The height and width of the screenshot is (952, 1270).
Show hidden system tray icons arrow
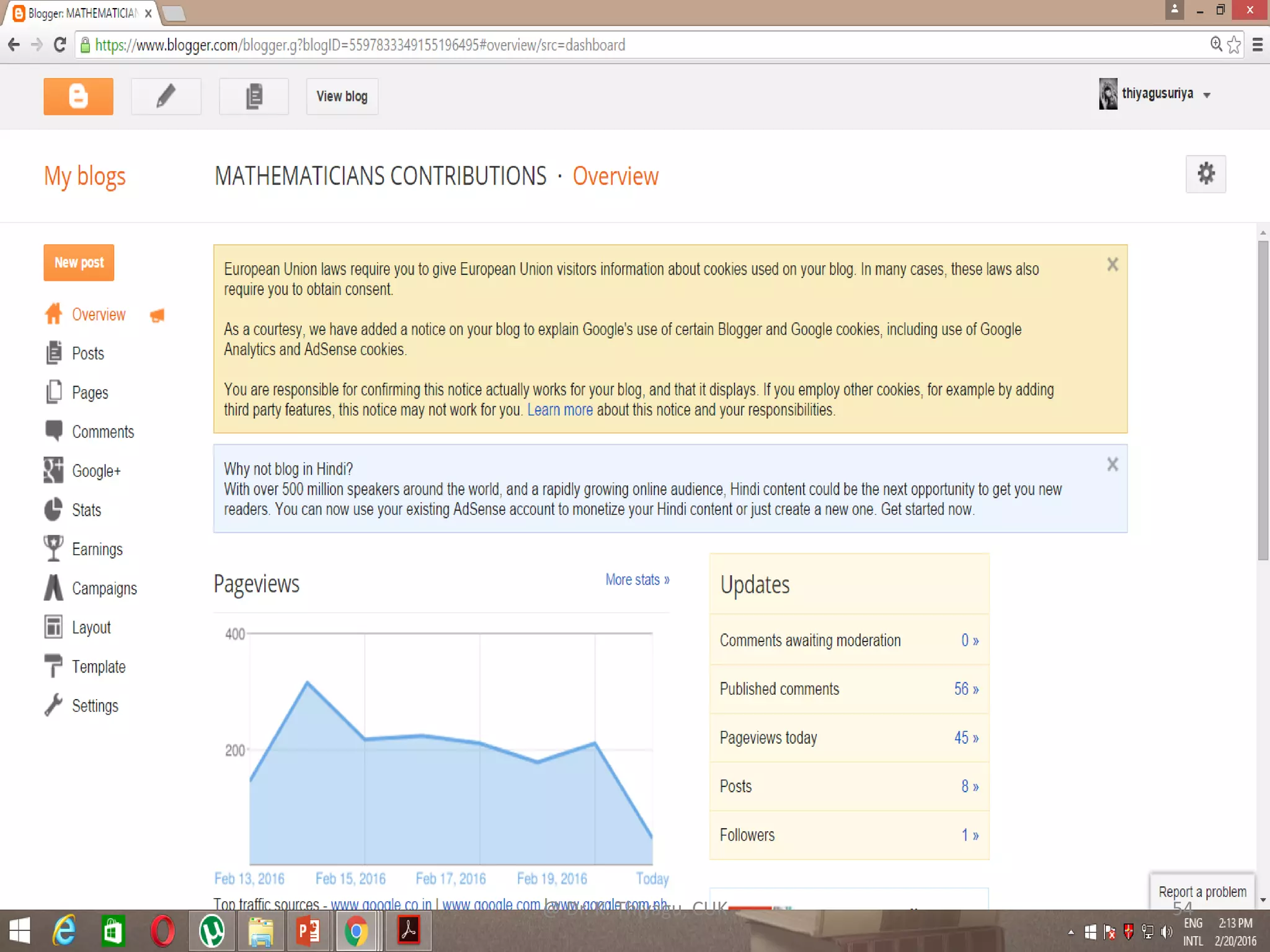pyautogui.click(x=1071, y=932)
